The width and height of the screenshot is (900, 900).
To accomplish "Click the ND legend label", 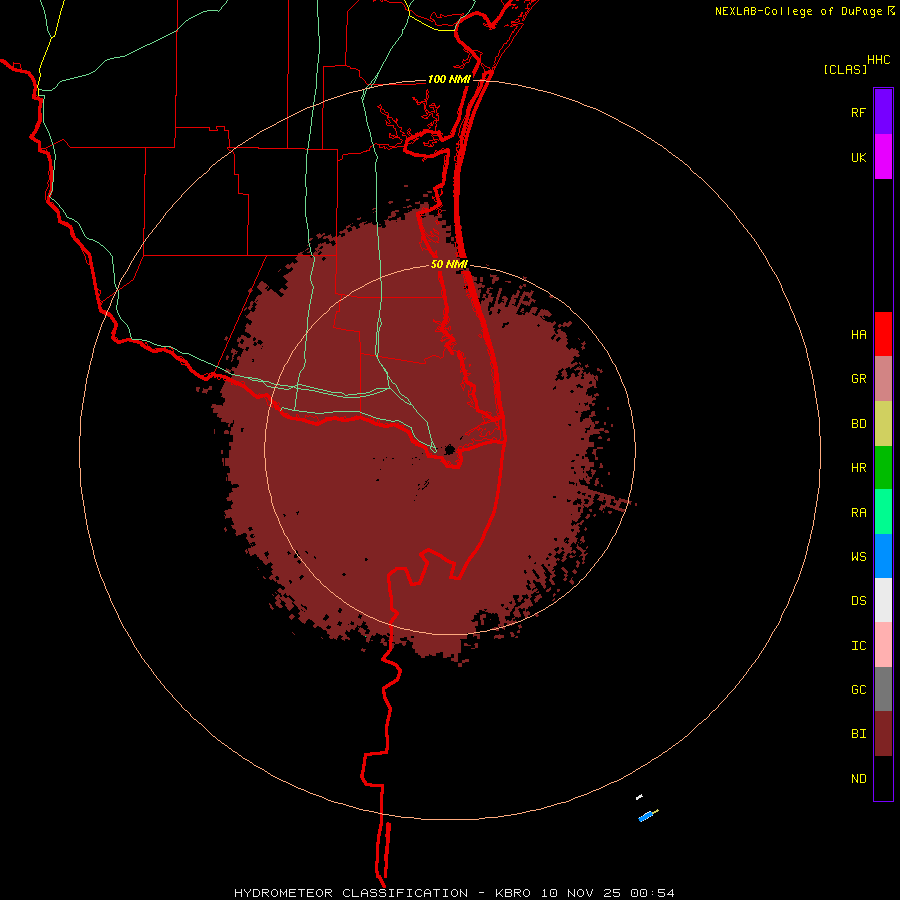I will [858, 779].
